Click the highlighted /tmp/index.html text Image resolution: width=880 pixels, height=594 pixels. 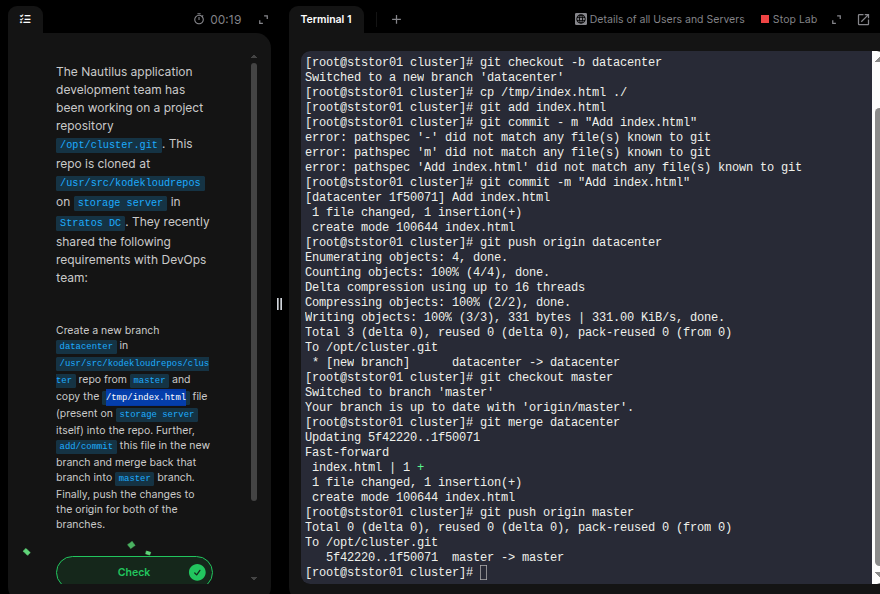pyautogui.click(x=146, y=397)
